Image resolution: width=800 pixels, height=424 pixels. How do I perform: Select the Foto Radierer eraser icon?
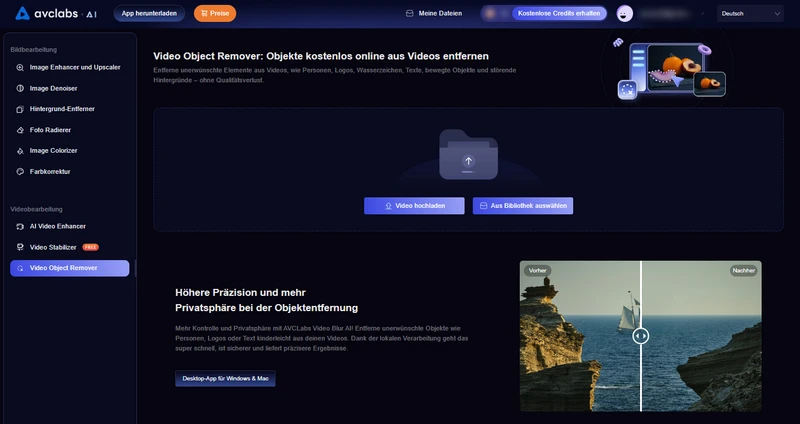click(20, 130)
